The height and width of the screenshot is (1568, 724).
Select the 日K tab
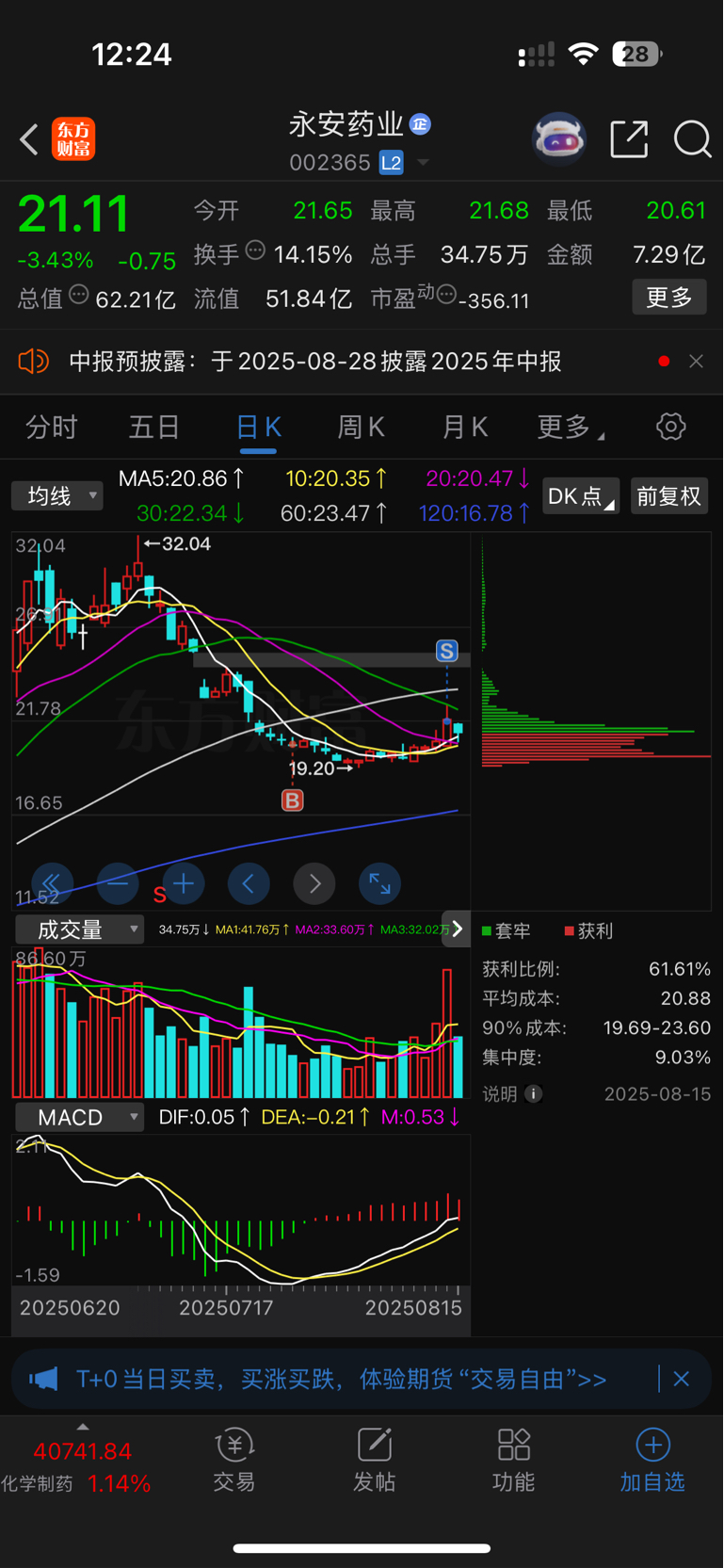pyautogui.click(x=258, y=428)
